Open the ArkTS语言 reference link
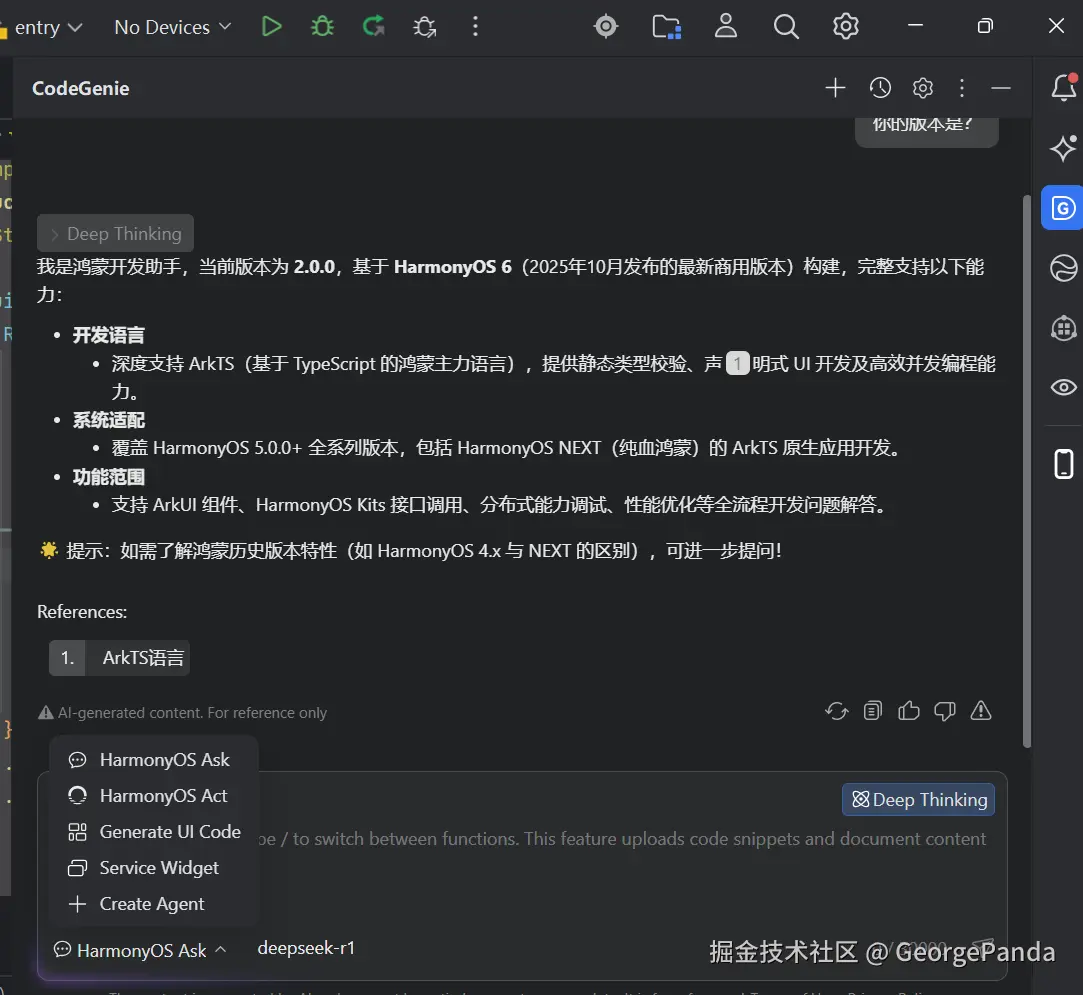 pos(142,657)
